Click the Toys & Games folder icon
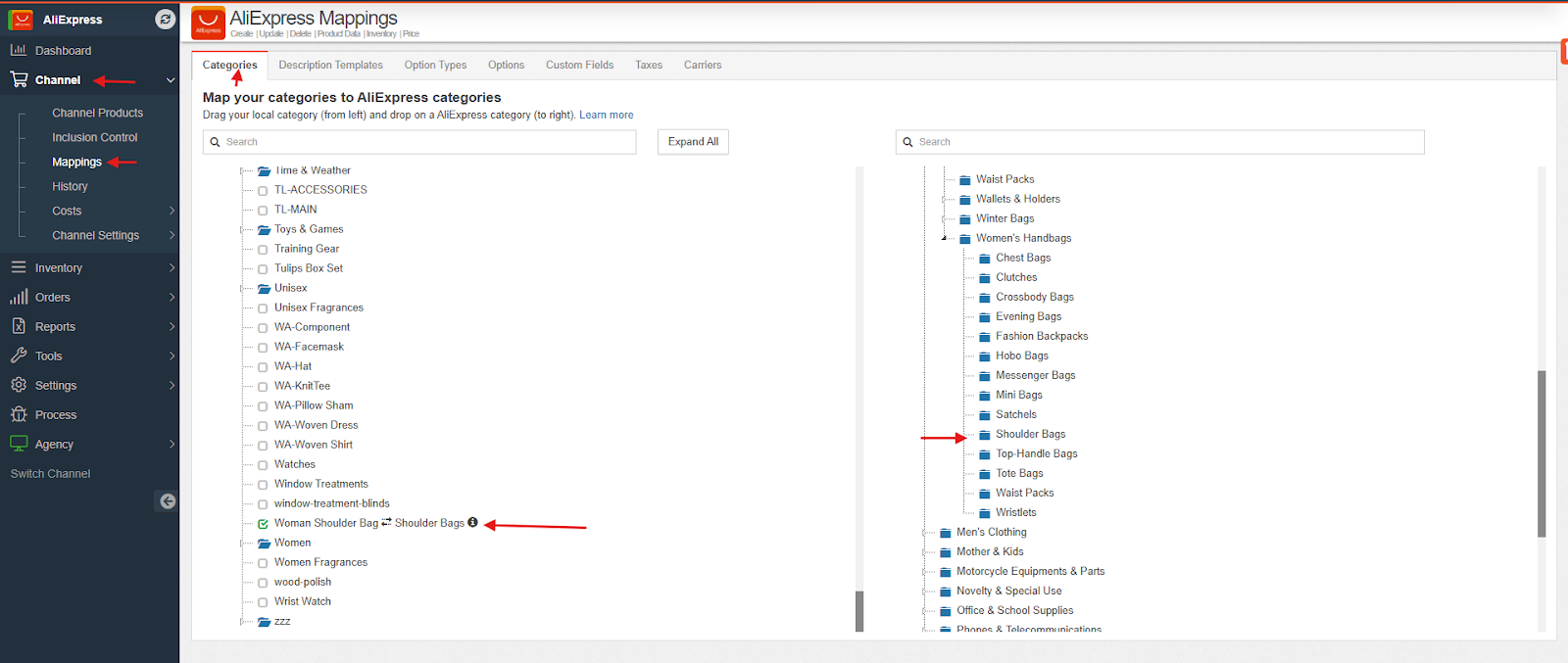 tap(264, 230)
